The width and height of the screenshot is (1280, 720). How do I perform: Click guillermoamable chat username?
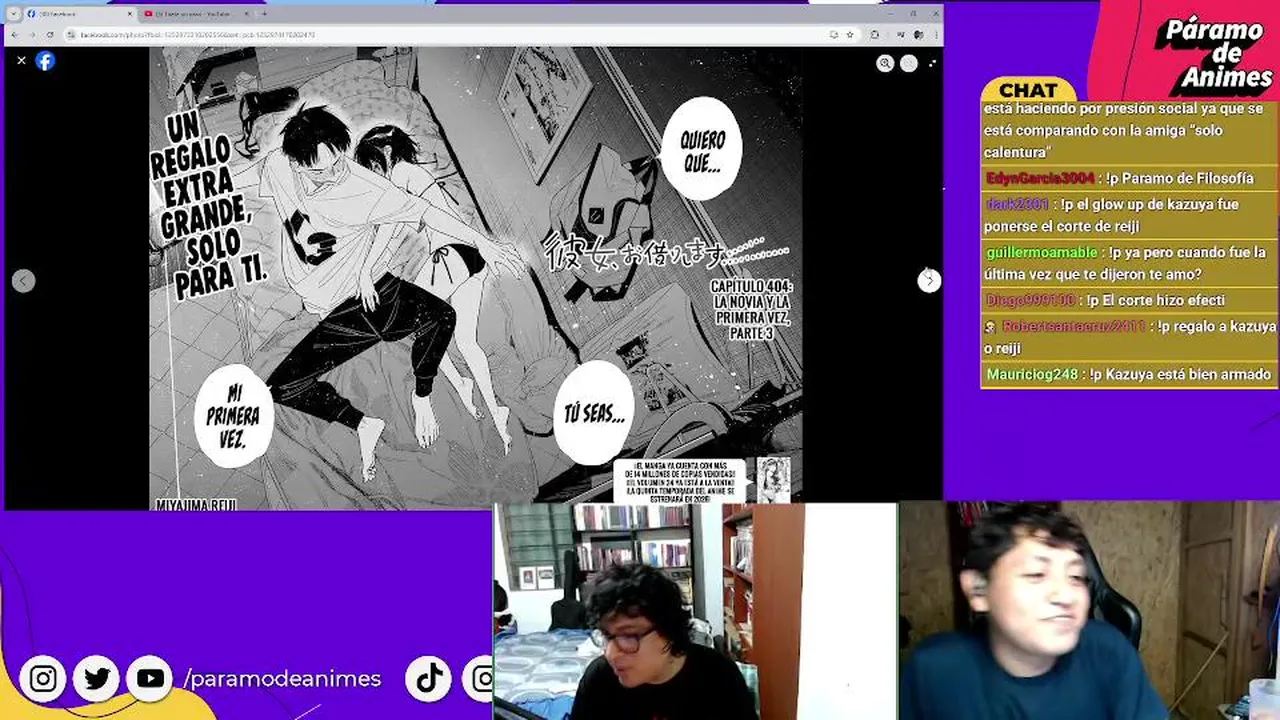pyautogui.click(x=1041, y=252)
